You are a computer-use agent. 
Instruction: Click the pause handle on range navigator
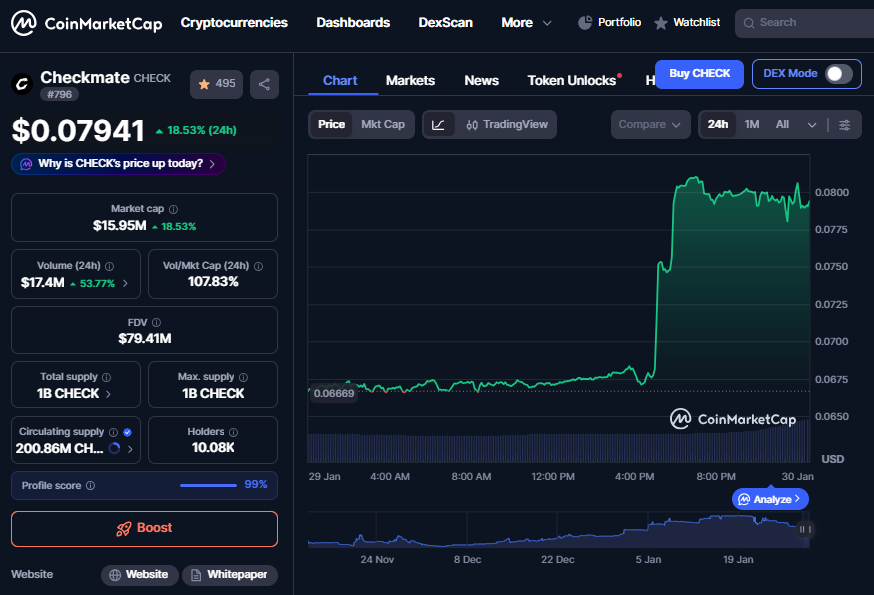coord(804,529)
